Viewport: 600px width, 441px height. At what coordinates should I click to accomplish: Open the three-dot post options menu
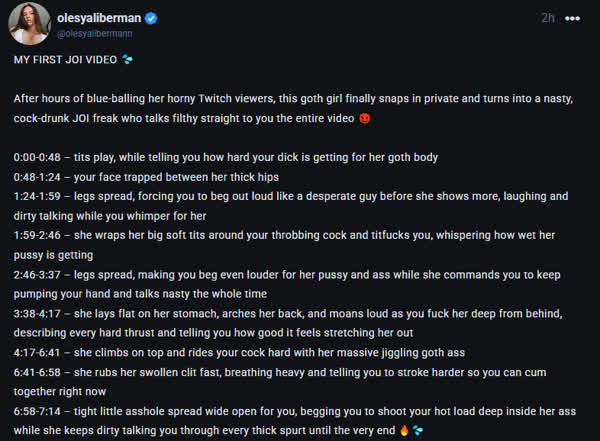click(x=572, y=18)
